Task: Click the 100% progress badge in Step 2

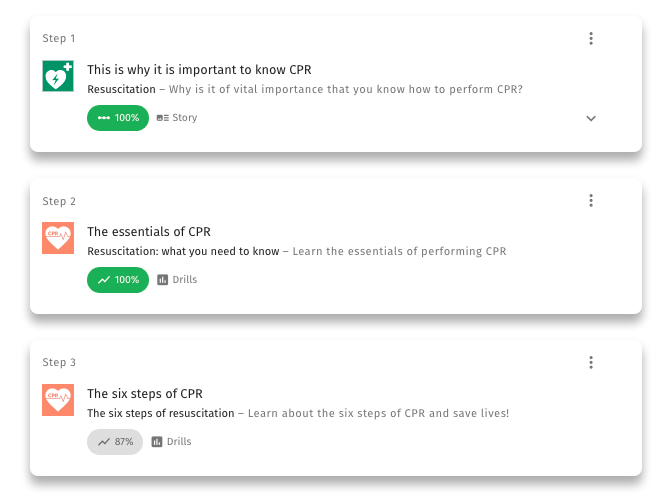Action: click(118, 280)
